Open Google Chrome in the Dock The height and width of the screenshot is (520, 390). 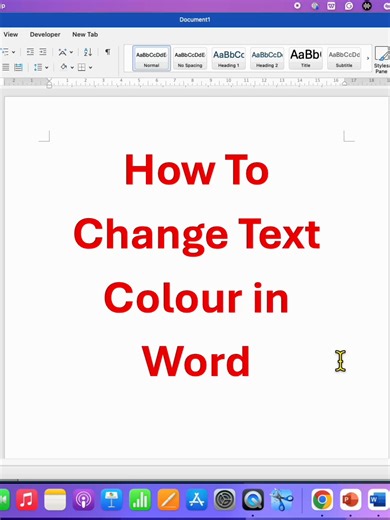coord(322,500)
